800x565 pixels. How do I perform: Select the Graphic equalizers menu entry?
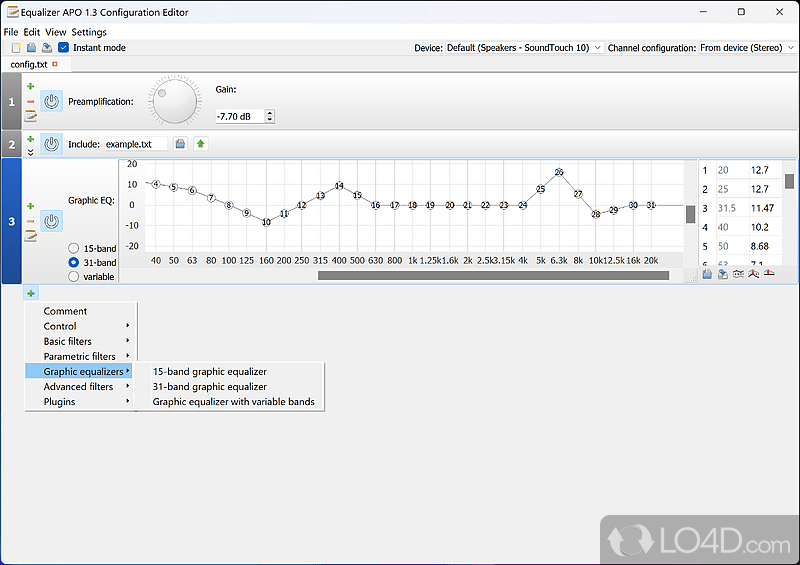[79, 371]
